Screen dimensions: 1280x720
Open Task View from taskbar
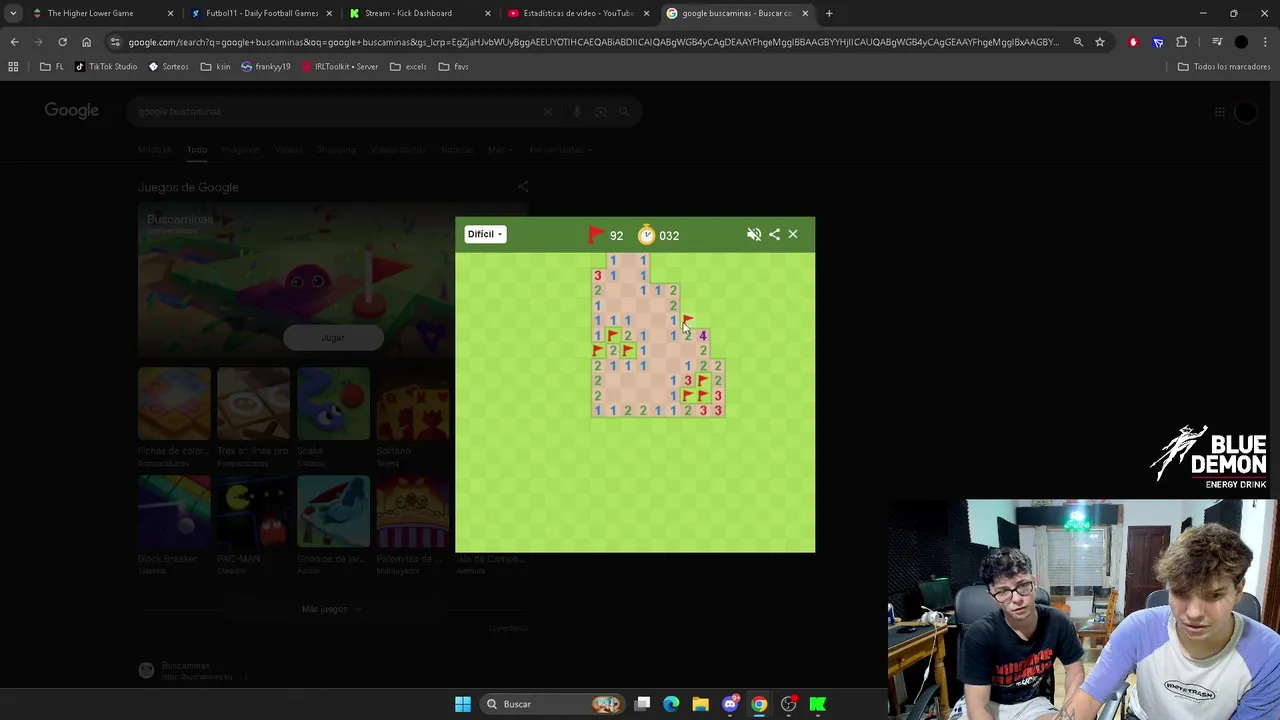pos(643,704)
